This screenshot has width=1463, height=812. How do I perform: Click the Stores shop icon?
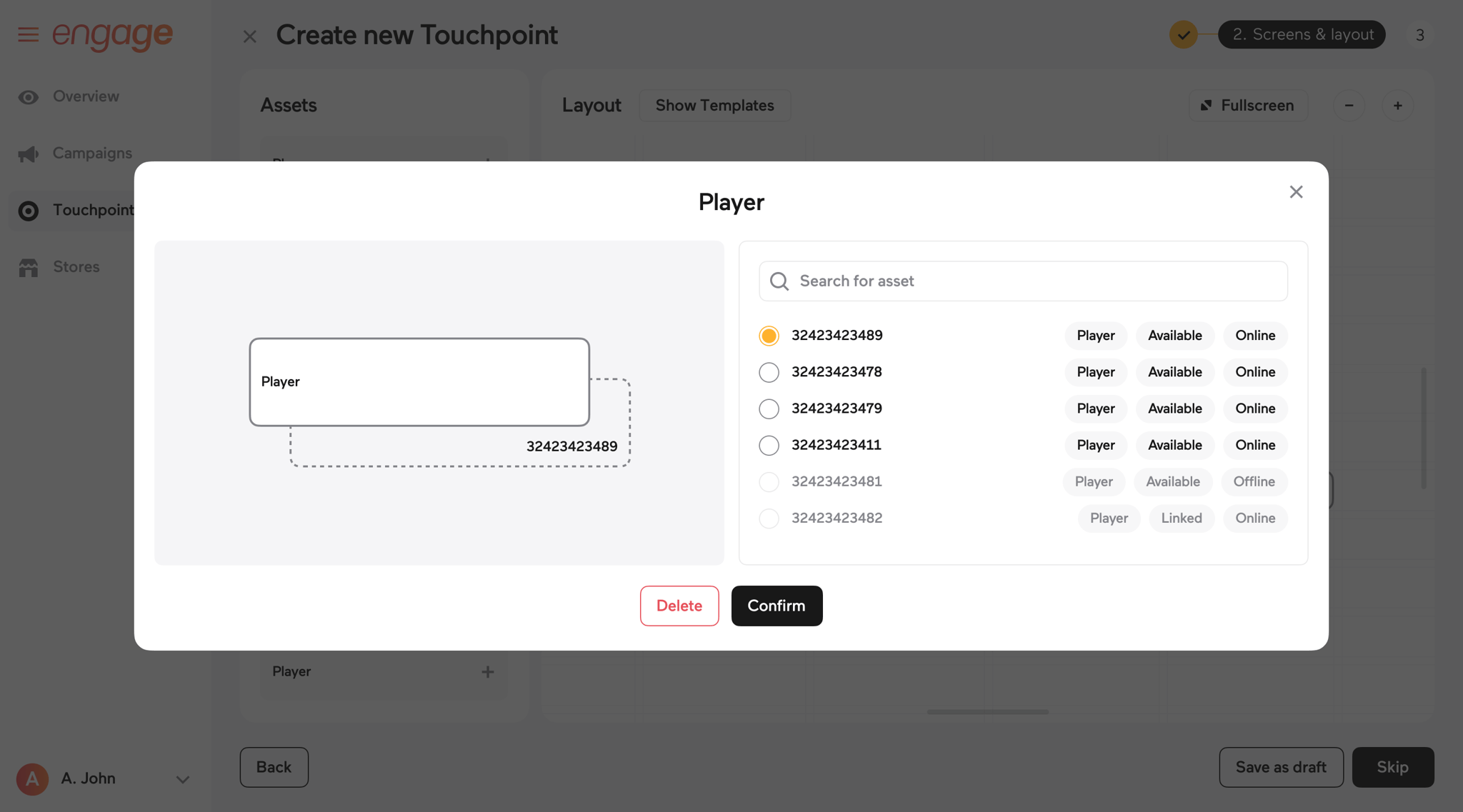click(29, 268)
